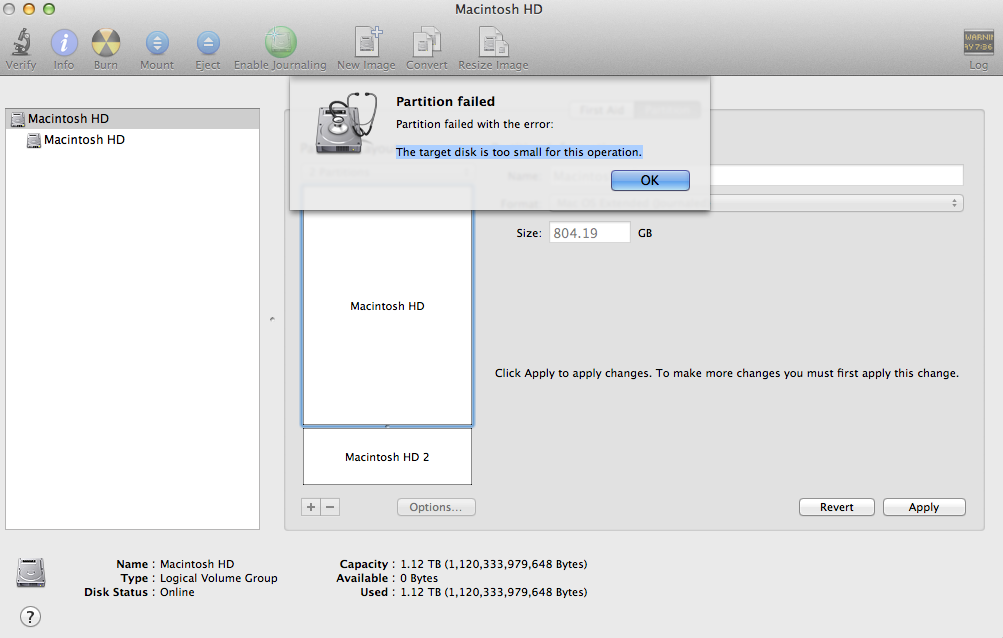The width and height of the screenshot is (1003, 638).
Task: Click the Available 0 Bytes value
Action: 419,578
